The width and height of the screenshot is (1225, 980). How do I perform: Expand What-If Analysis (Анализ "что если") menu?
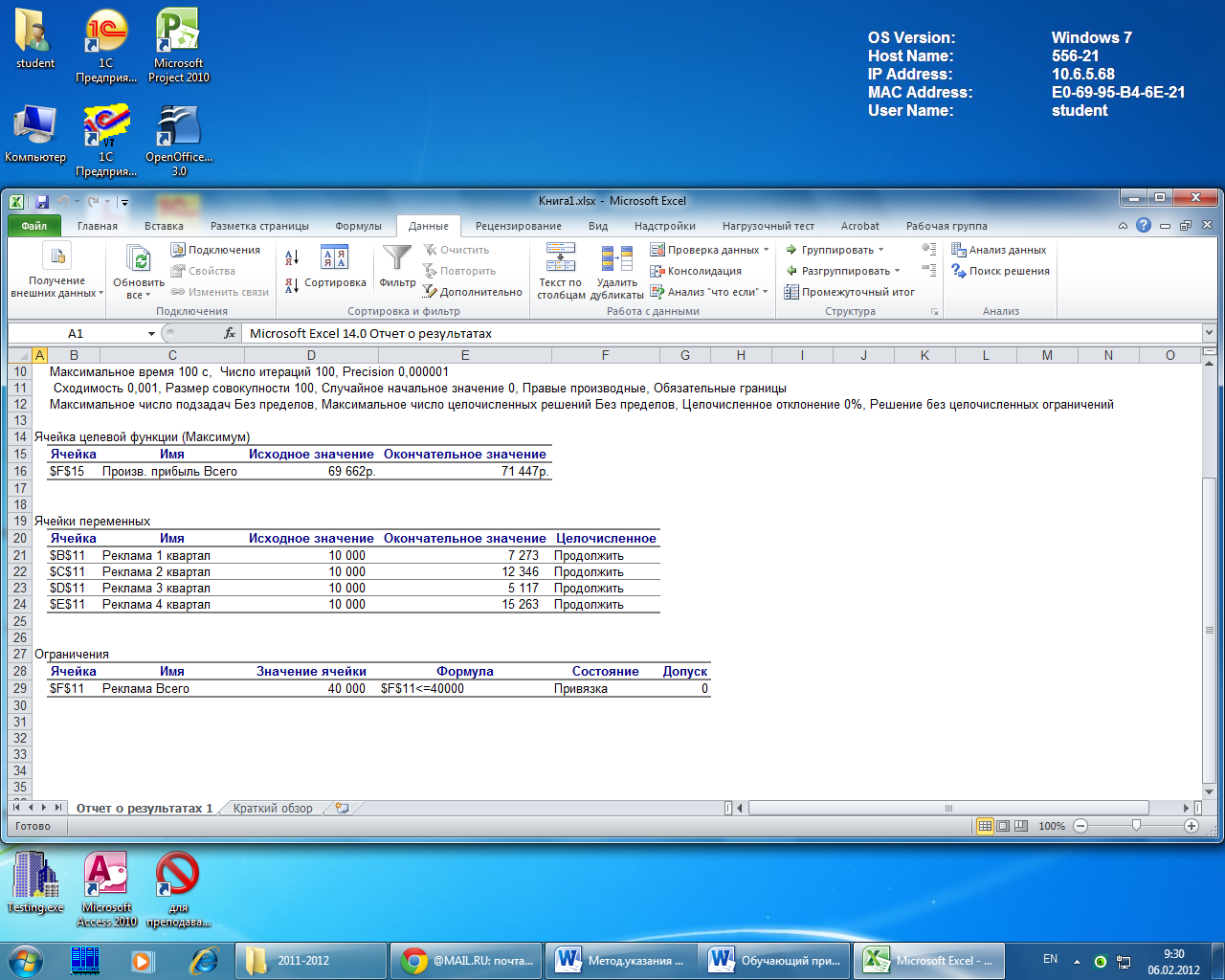point(709,292)
